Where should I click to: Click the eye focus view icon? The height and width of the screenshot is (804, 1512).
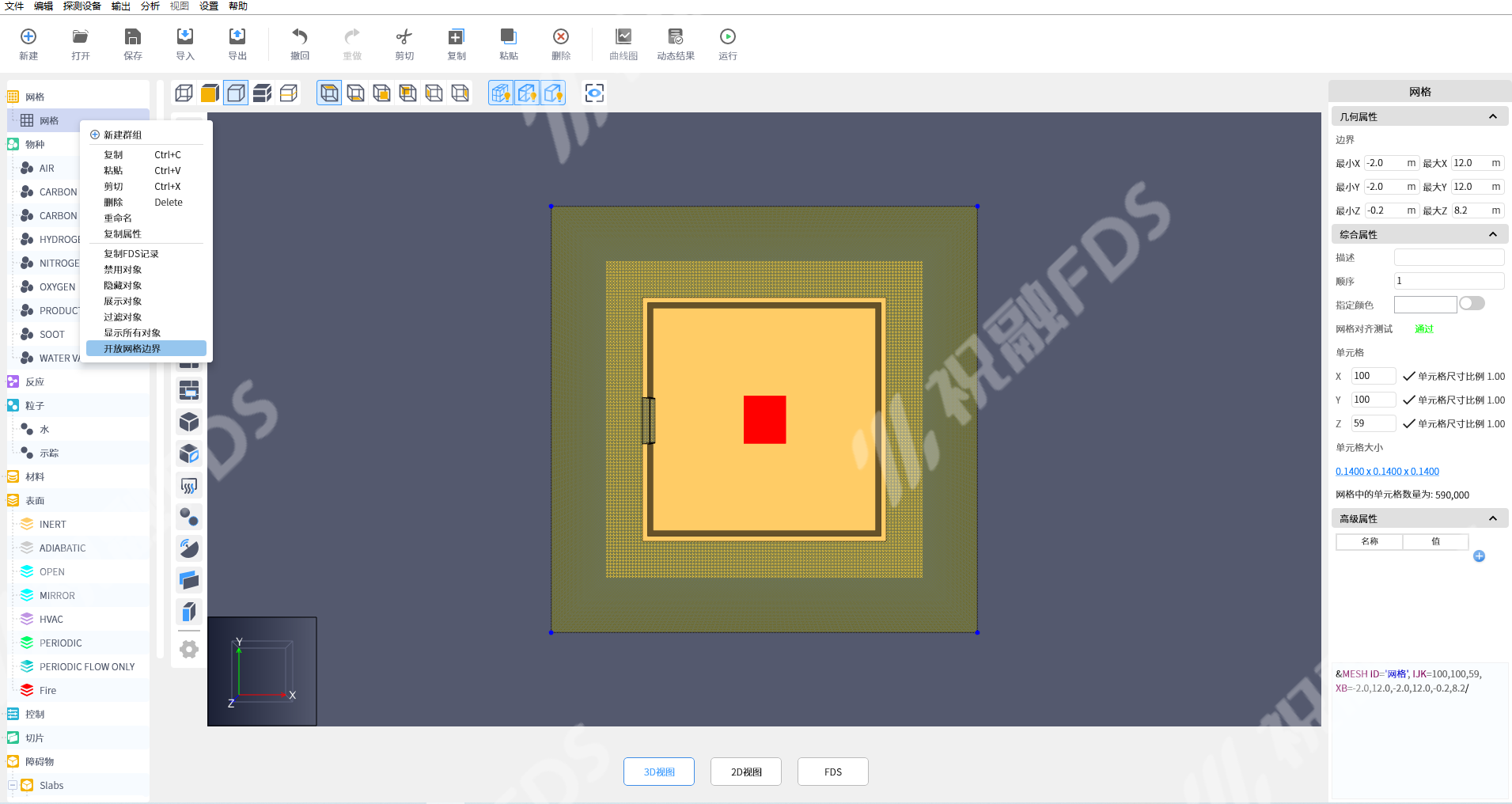594,93
